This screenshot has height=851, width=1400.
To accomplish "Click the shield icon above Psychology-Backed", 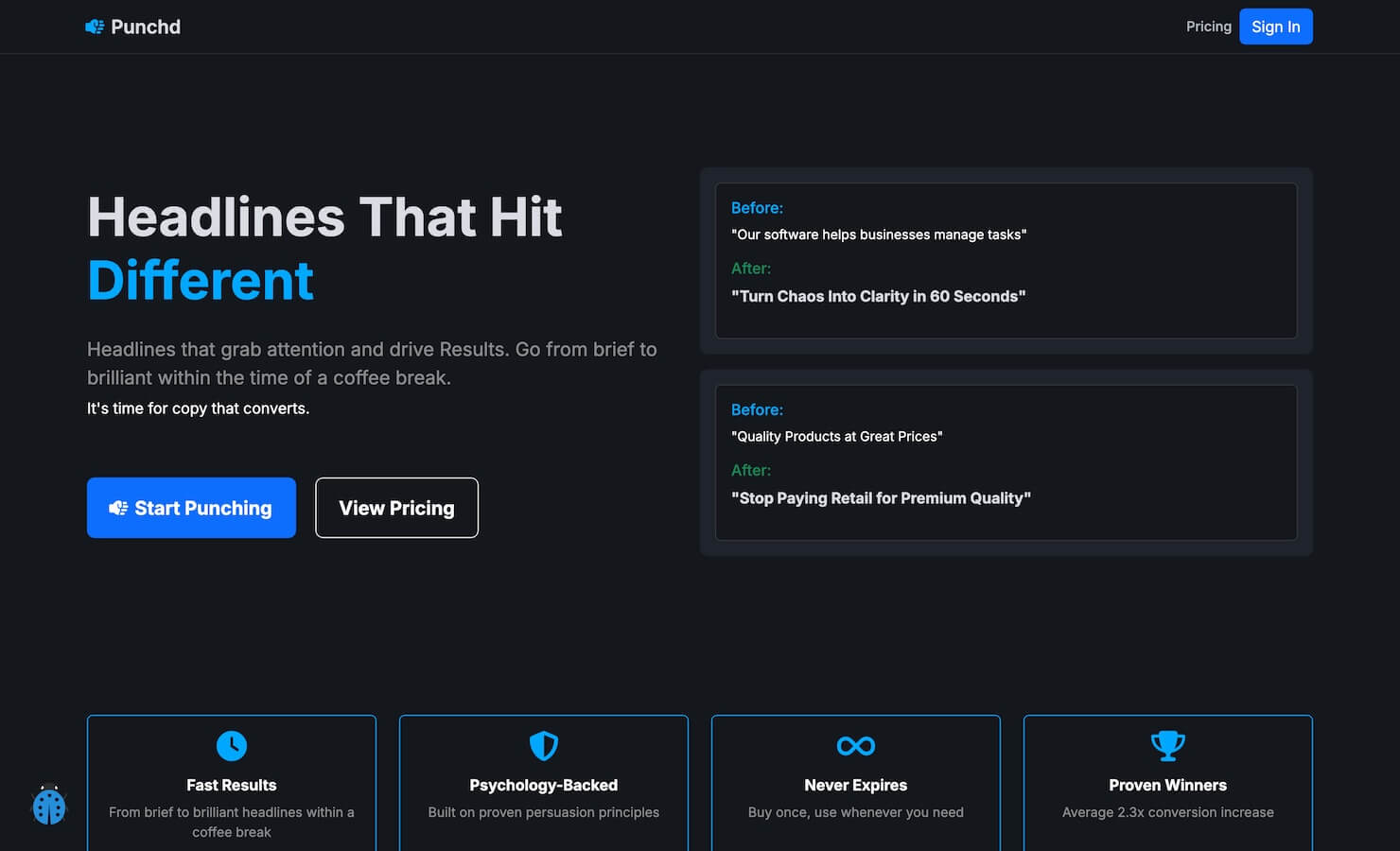I will point(544,746).
